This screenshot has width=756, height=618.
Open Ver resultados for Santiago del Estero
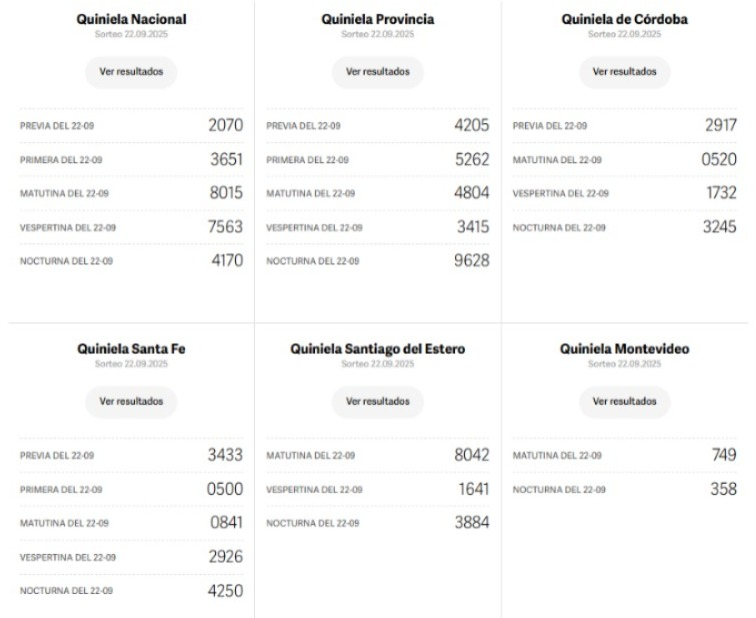[x=377, y=401]
